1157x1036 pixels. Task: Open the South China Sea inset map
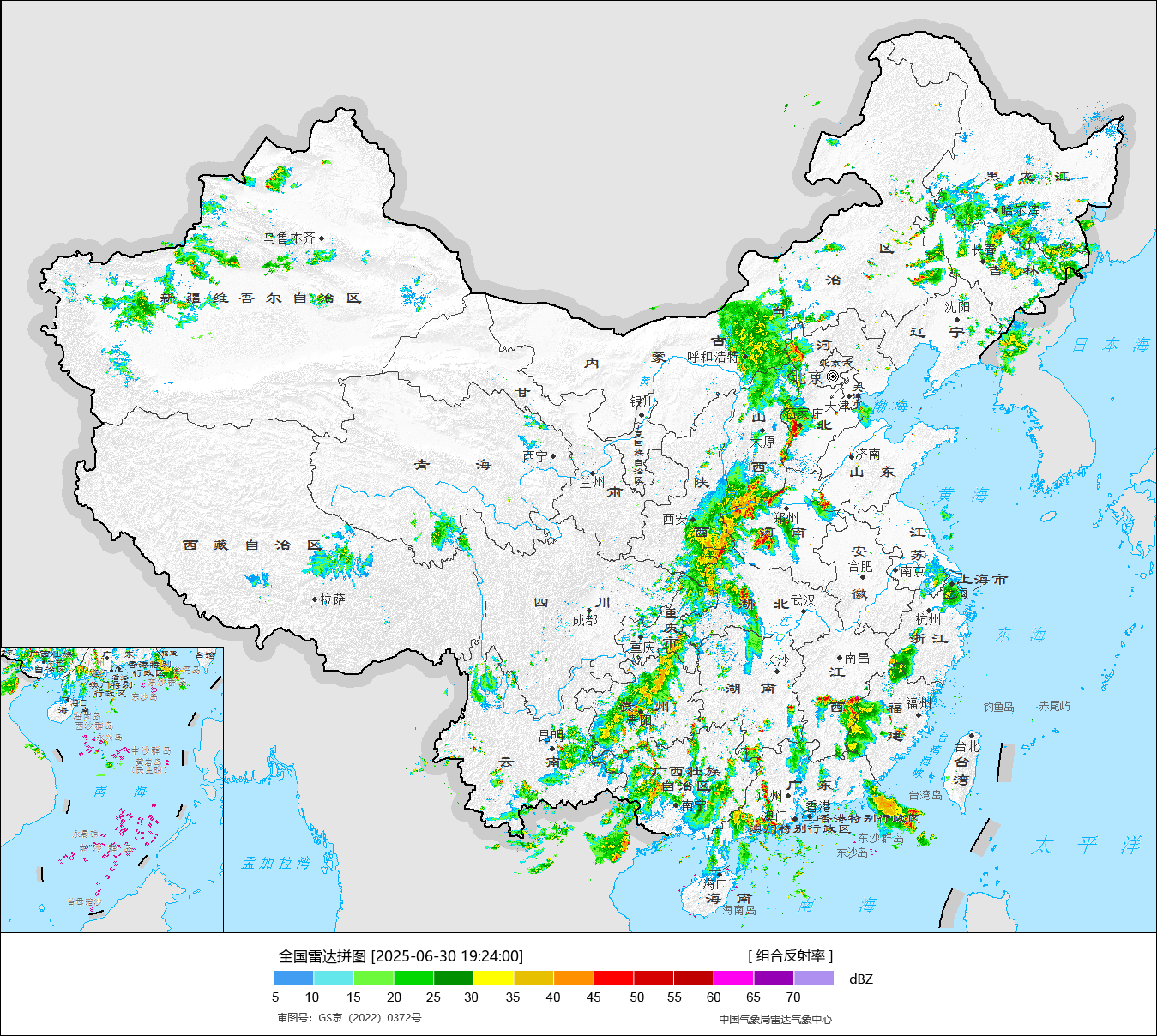pyautogui.click(x=111, y=789)
